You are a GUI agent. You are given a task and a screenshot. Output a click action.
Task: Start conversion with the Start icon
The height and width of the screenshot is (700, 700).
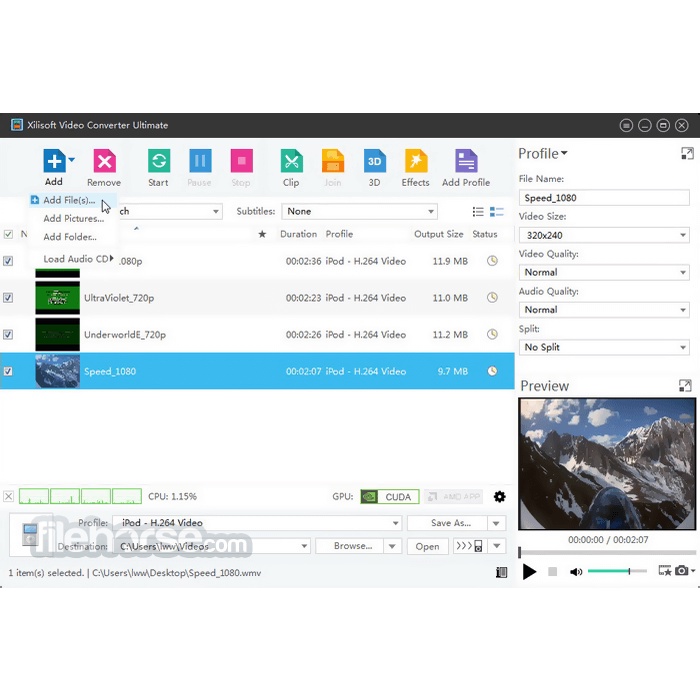tap(158, 162)
